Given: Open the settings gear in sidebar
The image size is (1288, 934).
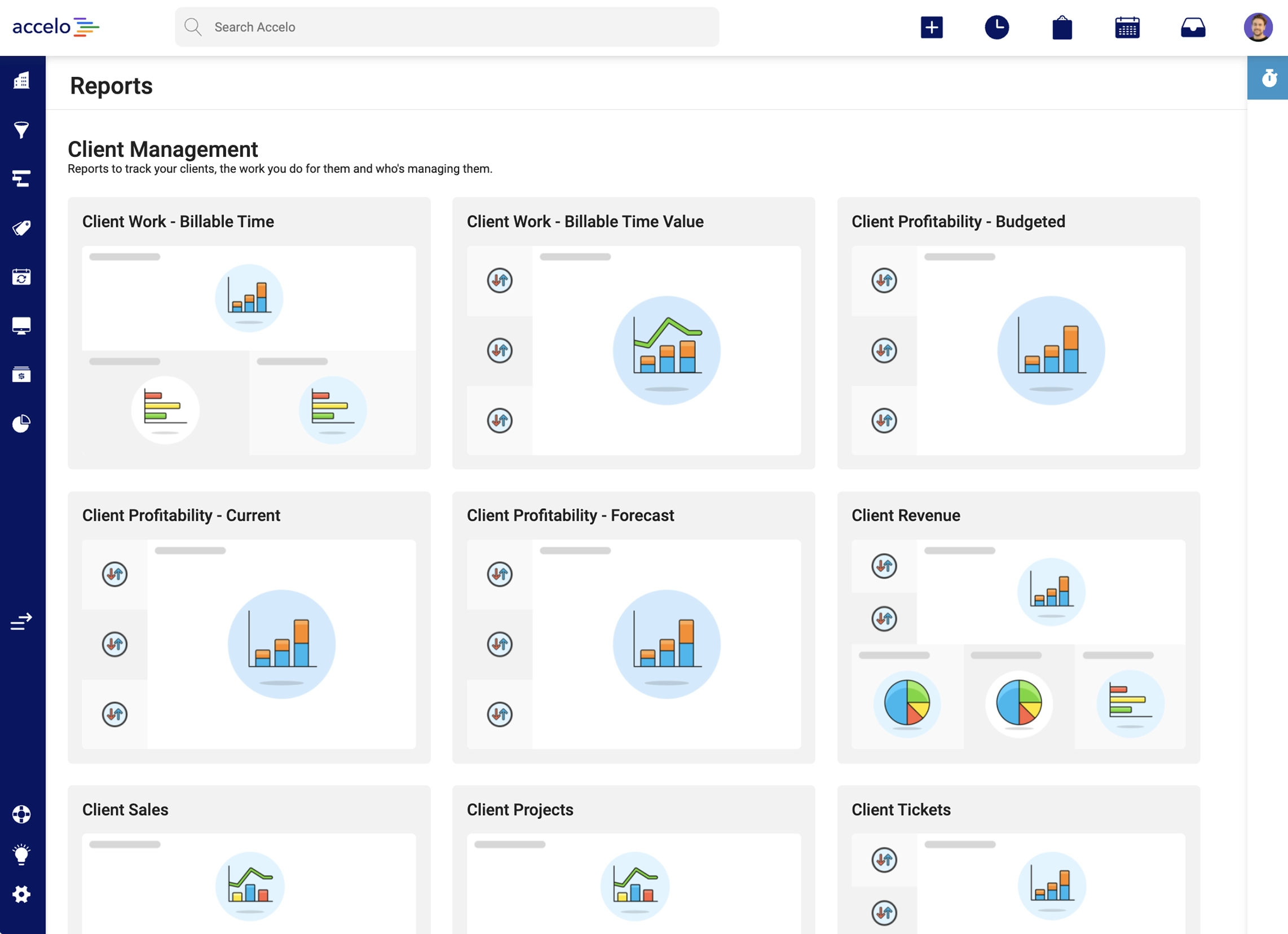Looking at the screenshot, I should 21,894.
